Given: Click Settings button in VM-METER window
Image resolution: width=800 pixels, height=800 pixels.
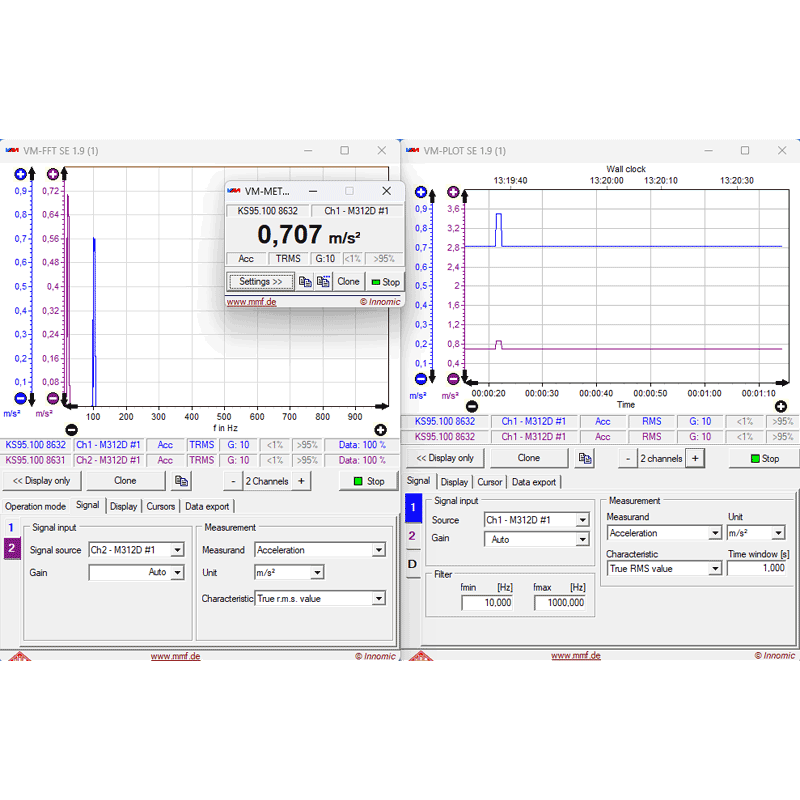Looking at the screenshot, I should pos(260,282).
